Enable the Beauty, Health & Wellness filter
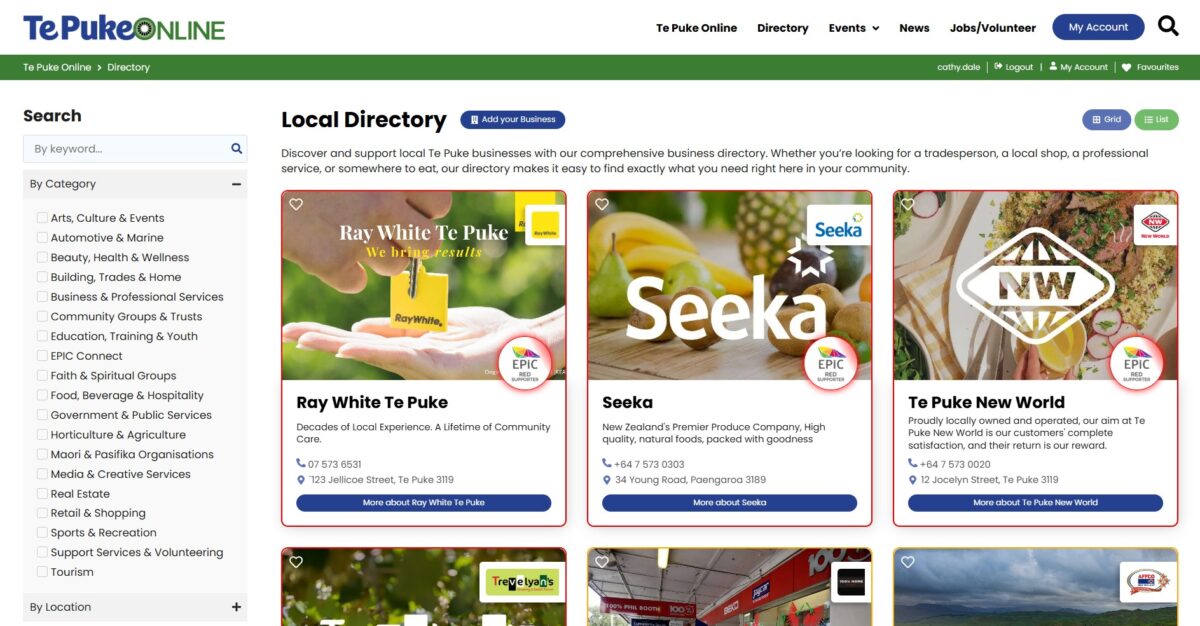Image resolution: width=1200 pixels, height=626 pixels. coord(42,257)
